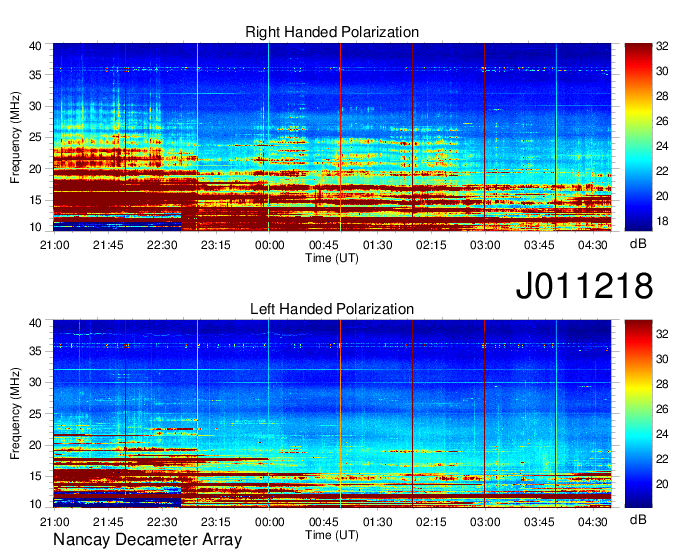The width and height of the screenshot is (680, 552).
Task: Click the "dB" label under the top color bar
Action: 638,244
